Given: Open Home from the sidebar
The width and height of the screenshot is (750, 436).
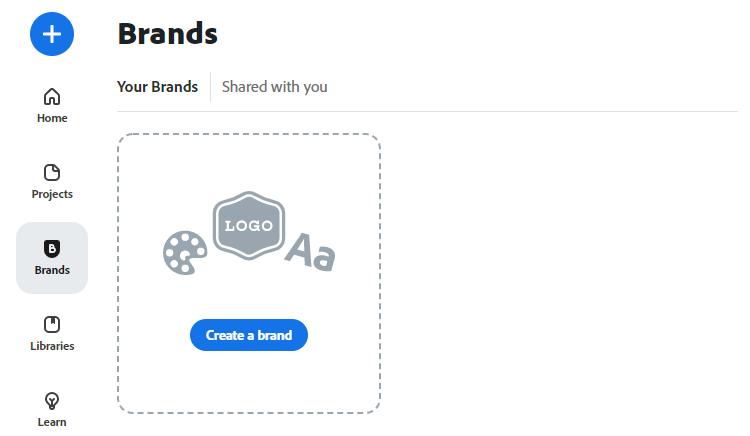Looking at the screenshot, I should (x=52, y=97).
